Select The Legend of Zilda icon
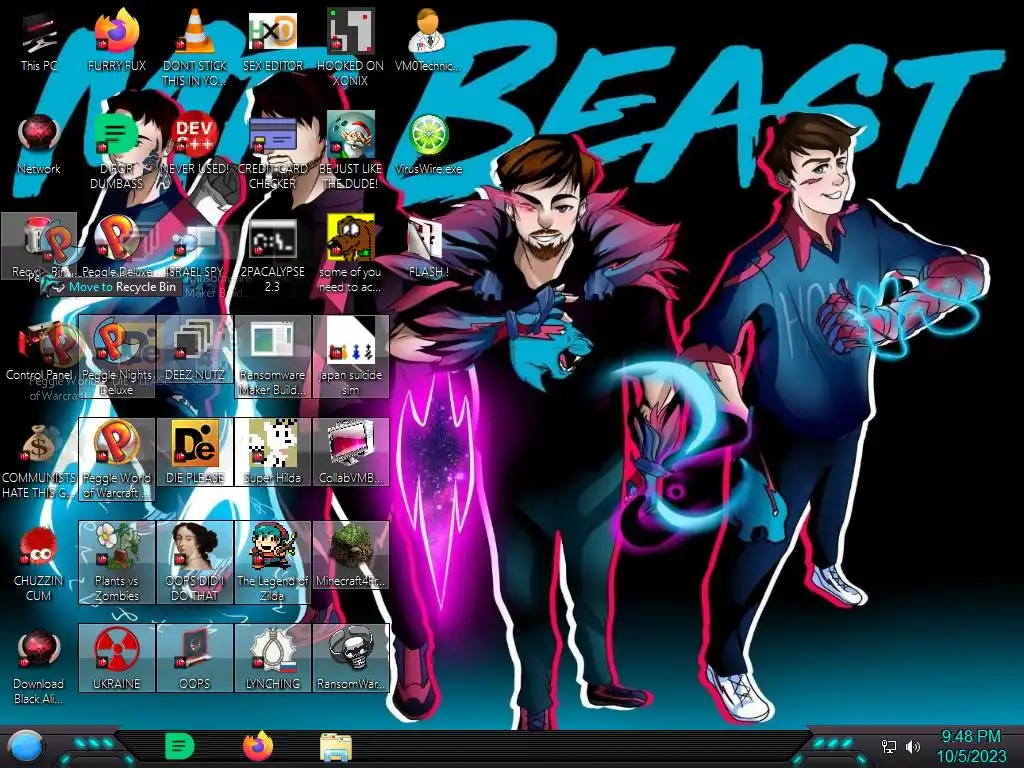 click(272, 562)
